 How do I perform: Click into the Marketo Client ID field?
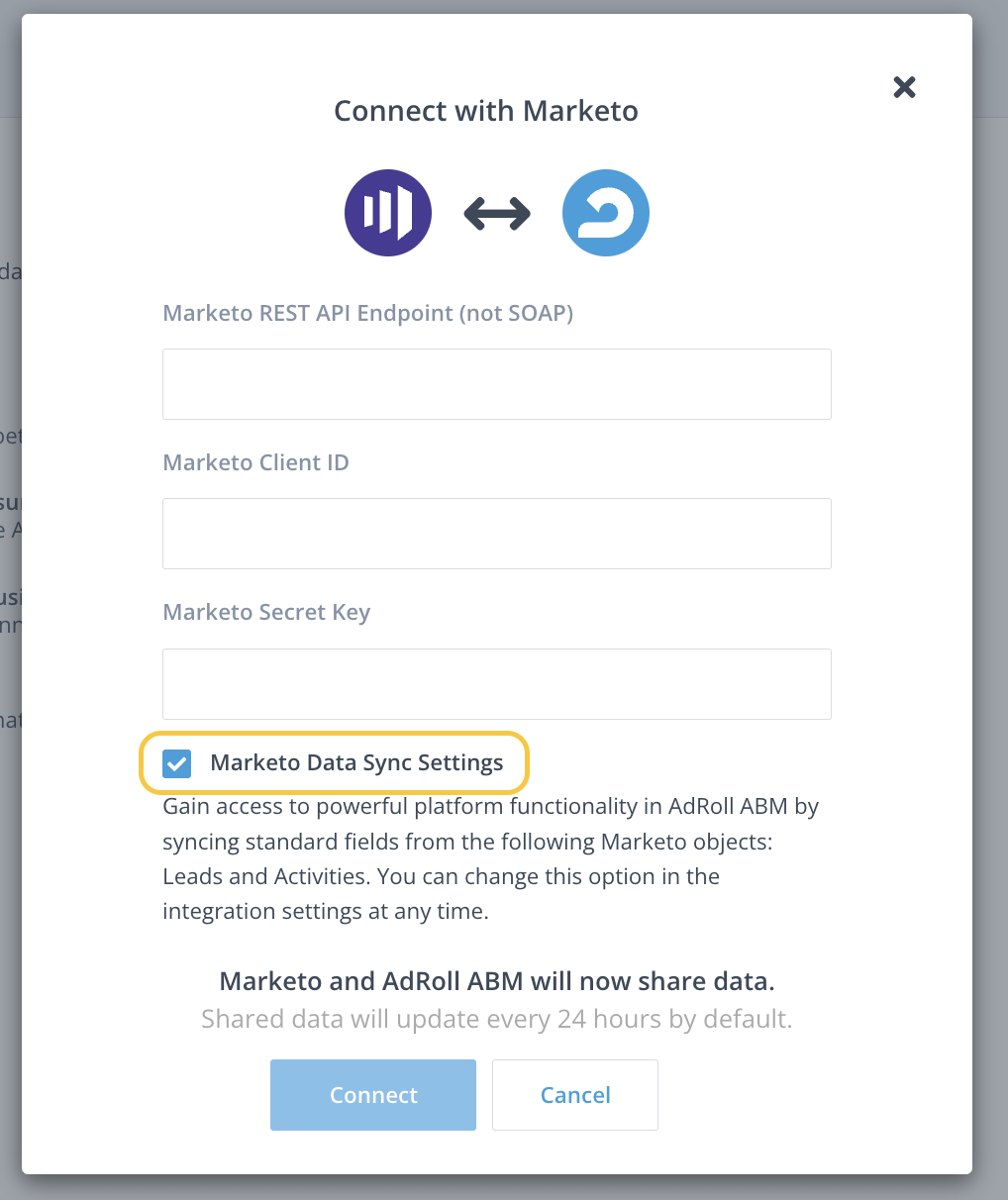click(x=496, y=534)
